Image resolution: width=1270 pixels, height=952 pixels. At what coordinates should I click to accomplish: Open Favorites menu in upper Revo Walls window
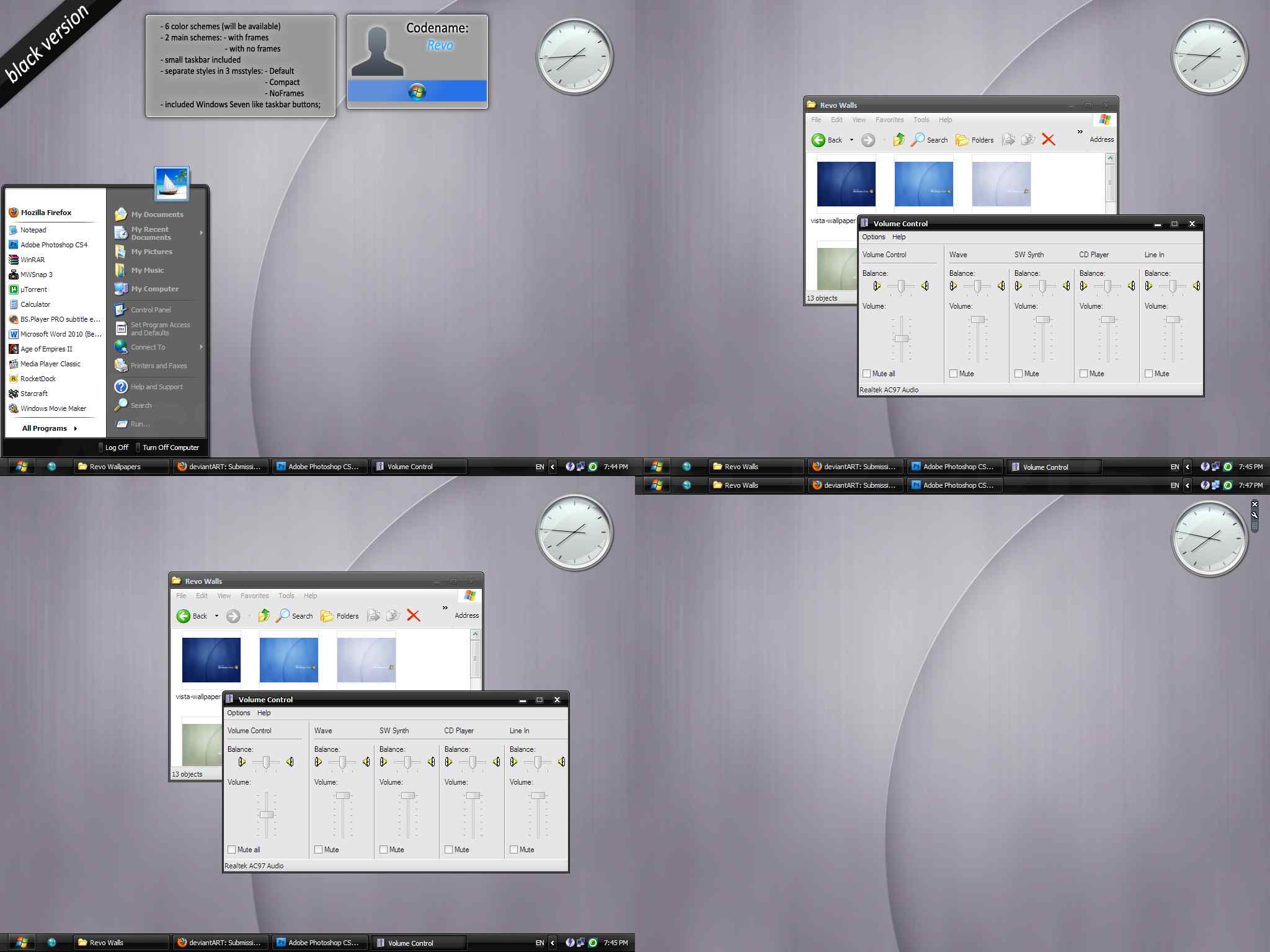tap(889, 120)
